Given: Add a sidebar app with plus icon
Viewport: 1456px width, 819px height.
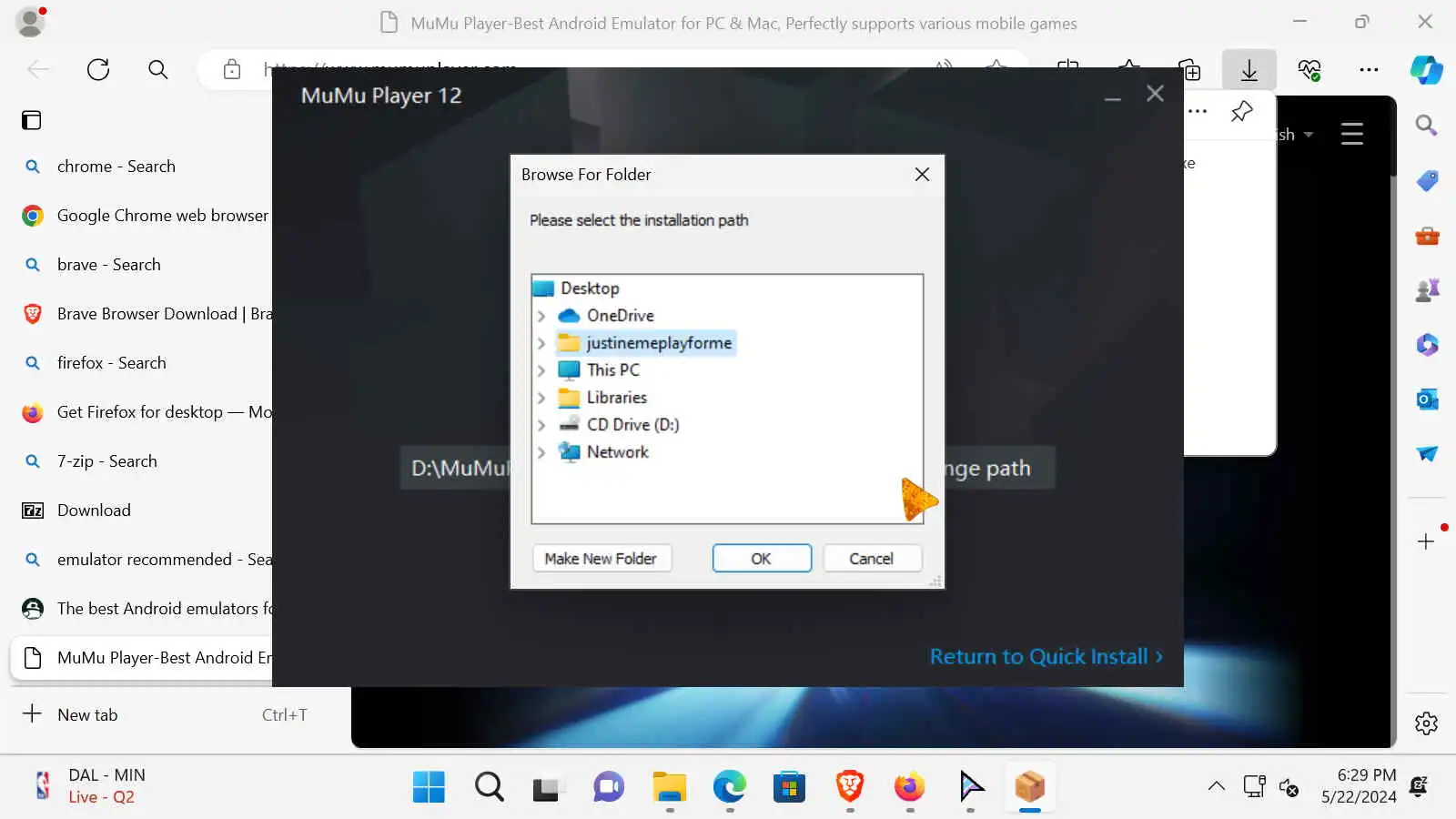Looking at the screenshot, I should (1426, 542).
